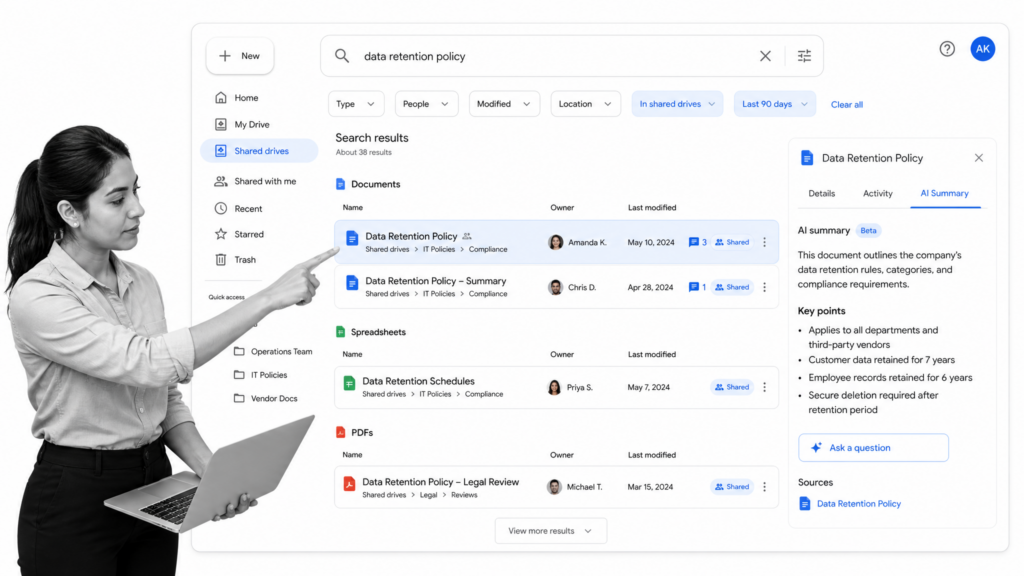Click the Beta badge next to AI summary
The image size is (1024, 576).
868,231
